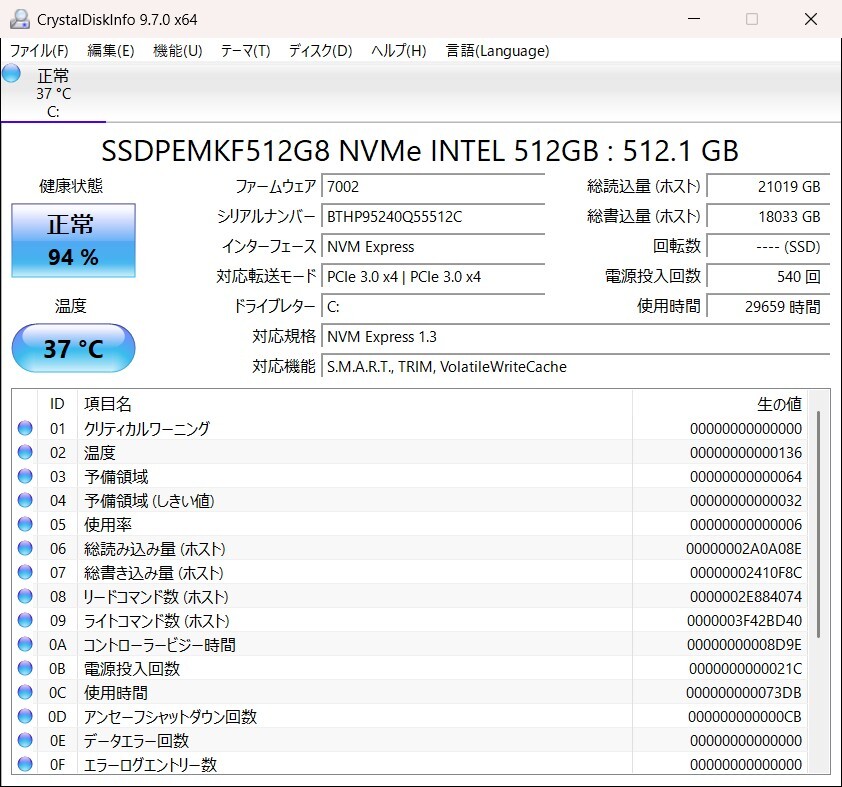Open the ディスク(D) menu
842x787 pixels.
click(320, 51)
